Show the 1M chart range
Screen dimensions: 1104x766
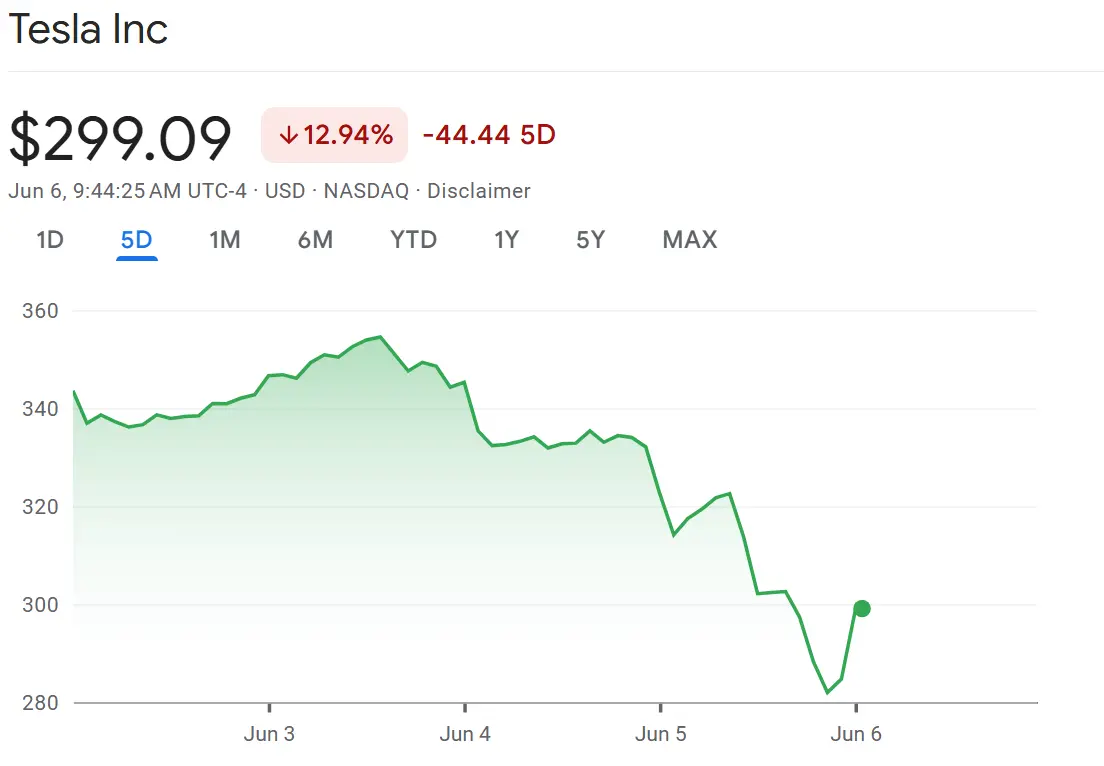[x=224, y=240]
